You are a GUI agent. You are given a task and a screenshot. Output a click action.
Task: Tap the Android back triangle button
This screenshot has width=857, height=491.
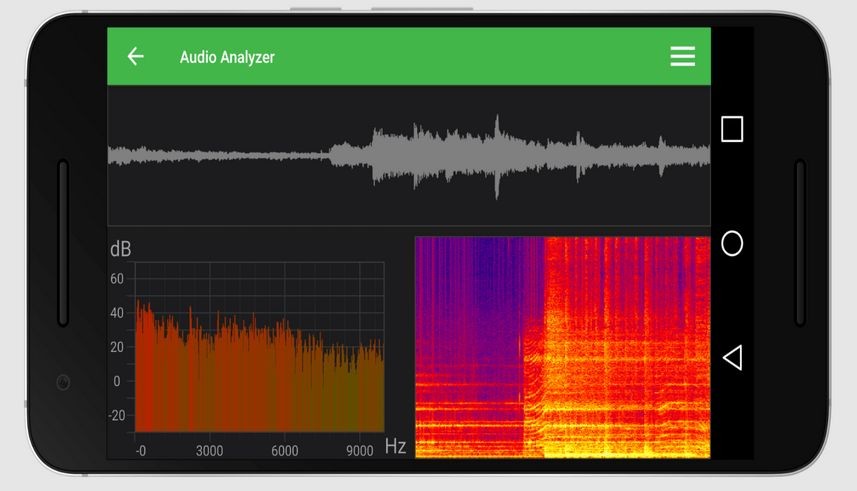click(x=732, y=358)
